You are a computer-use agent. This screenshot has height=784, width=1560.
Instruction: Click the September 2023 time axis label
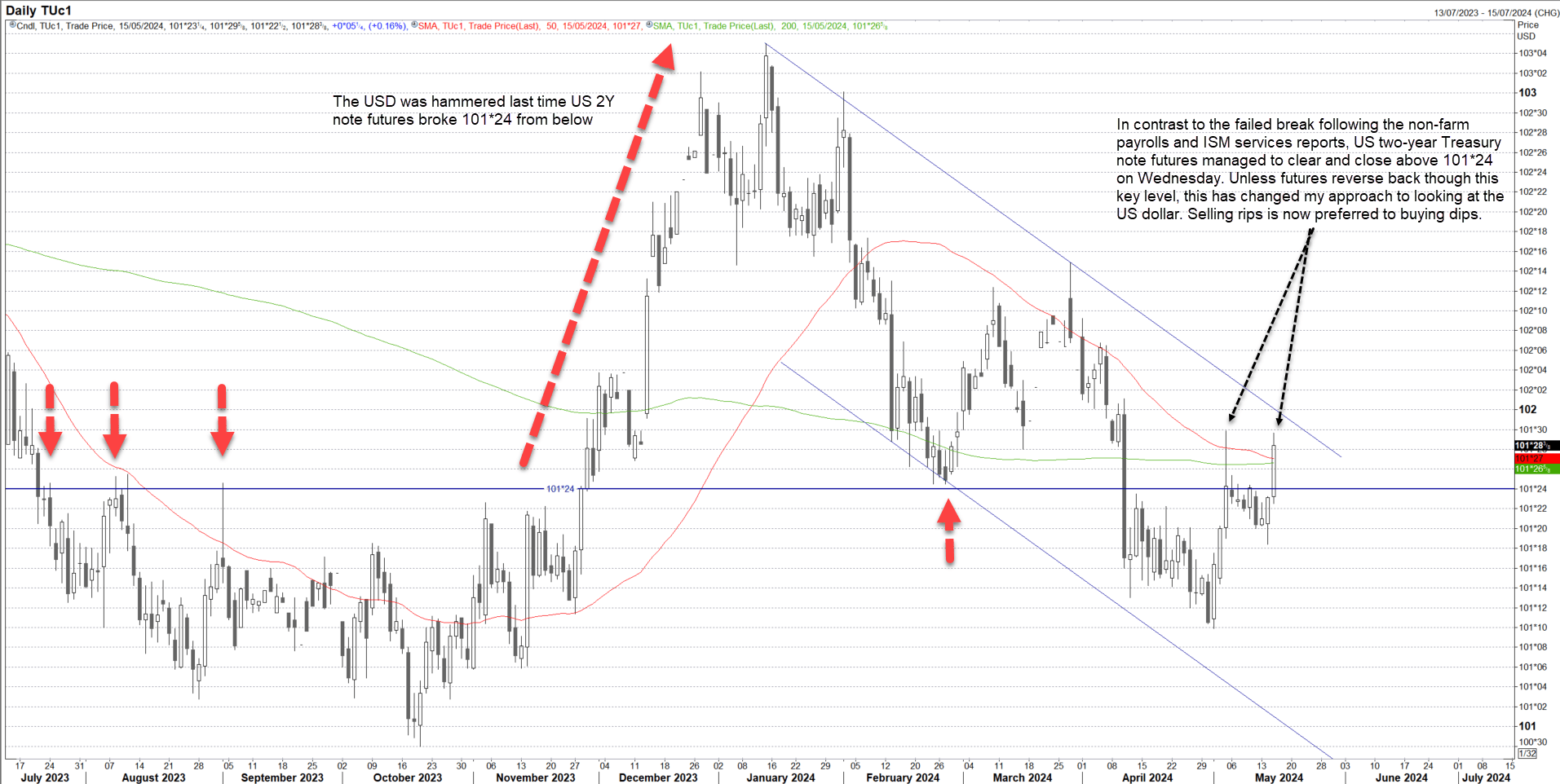point(282,777)
